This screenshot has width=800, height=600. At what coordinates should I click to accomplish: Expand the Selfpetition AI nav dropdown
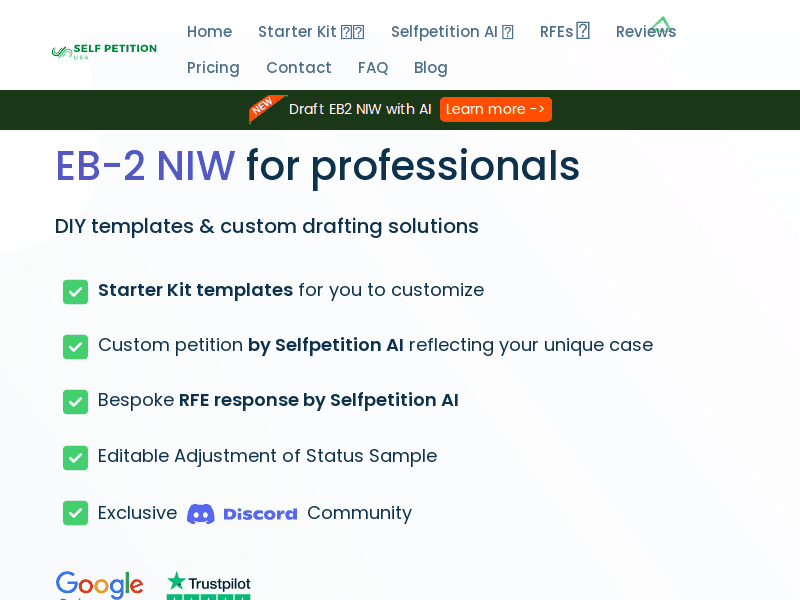[x=452, y=32]
